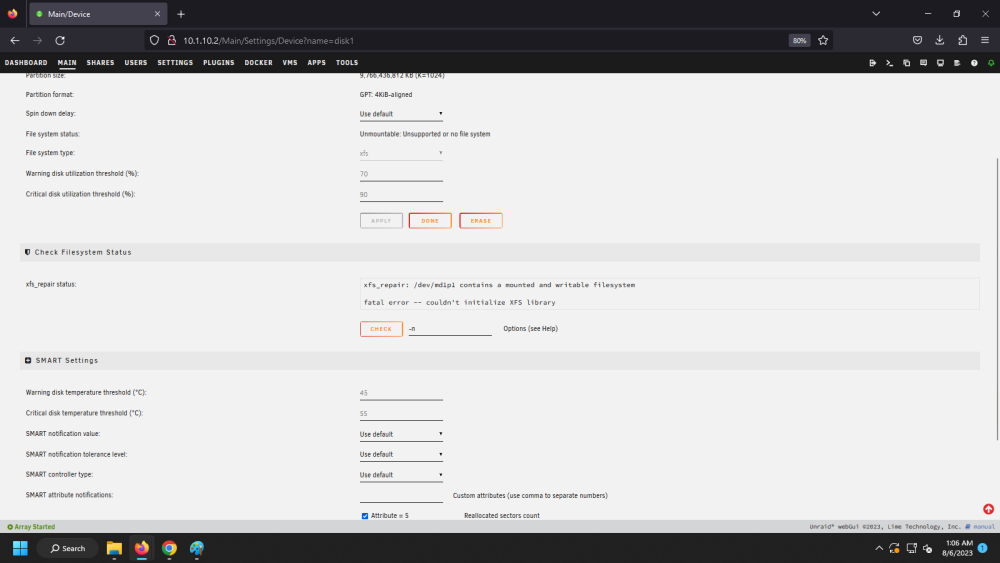
Task: Click the monitor info icon in Unraid header
Action: pos(940,62)
